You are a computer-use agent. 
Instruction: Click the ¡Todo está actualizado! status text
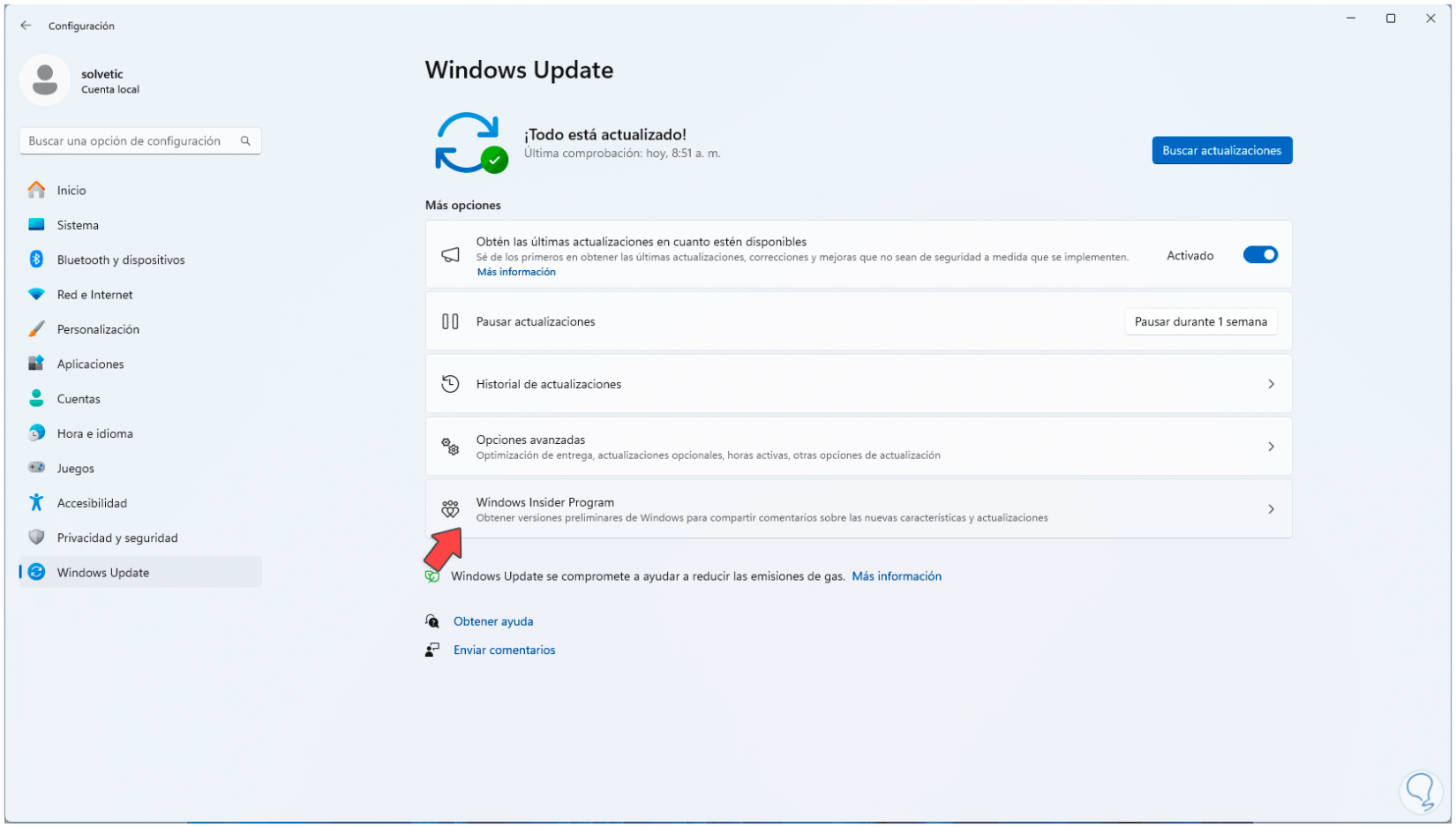click(x=605, y=134)
